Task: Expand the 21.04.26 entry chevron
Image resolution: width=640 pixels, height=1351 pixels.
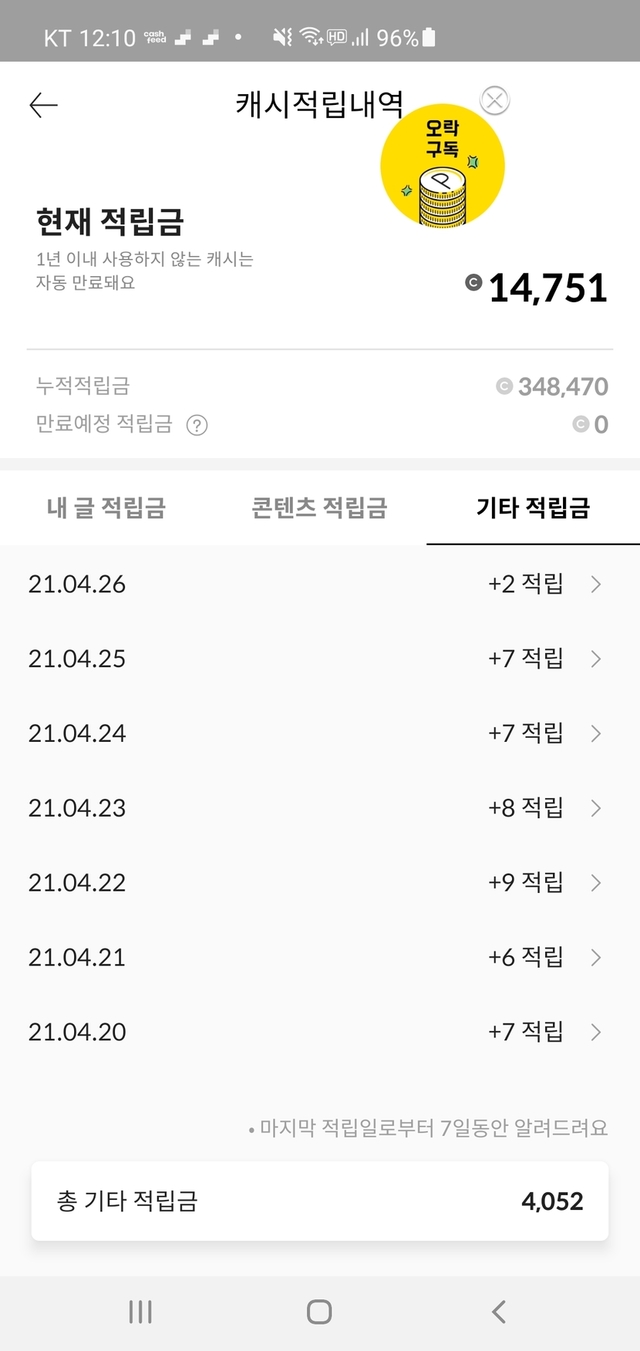Action: pyautogui.click(x=596, y=585)
